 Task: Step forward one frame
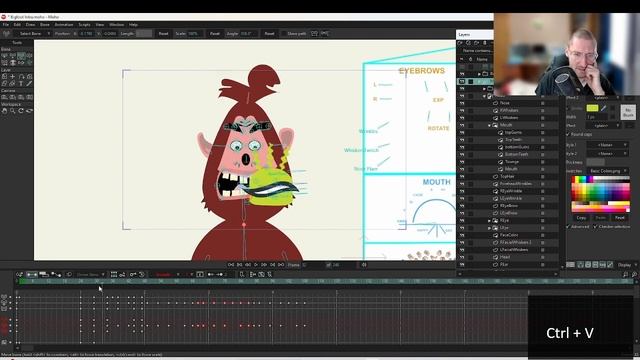point(264,265)
